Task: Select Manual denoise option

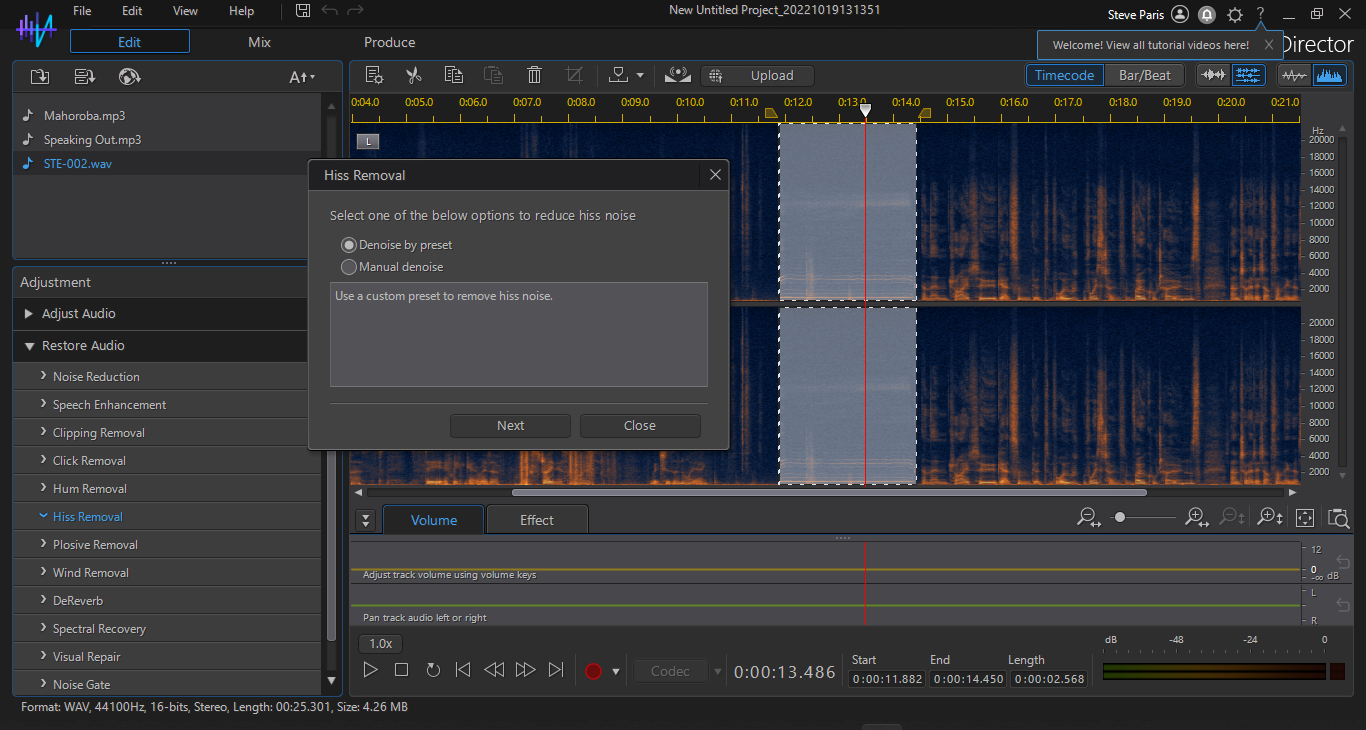Action: click(348, 267)
